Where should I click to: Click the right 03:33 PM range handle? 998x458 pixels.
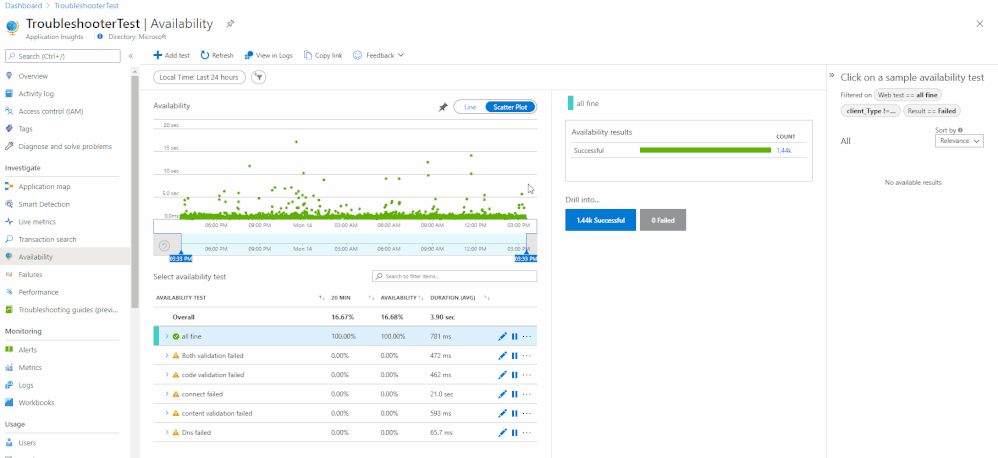pos(526,259)
